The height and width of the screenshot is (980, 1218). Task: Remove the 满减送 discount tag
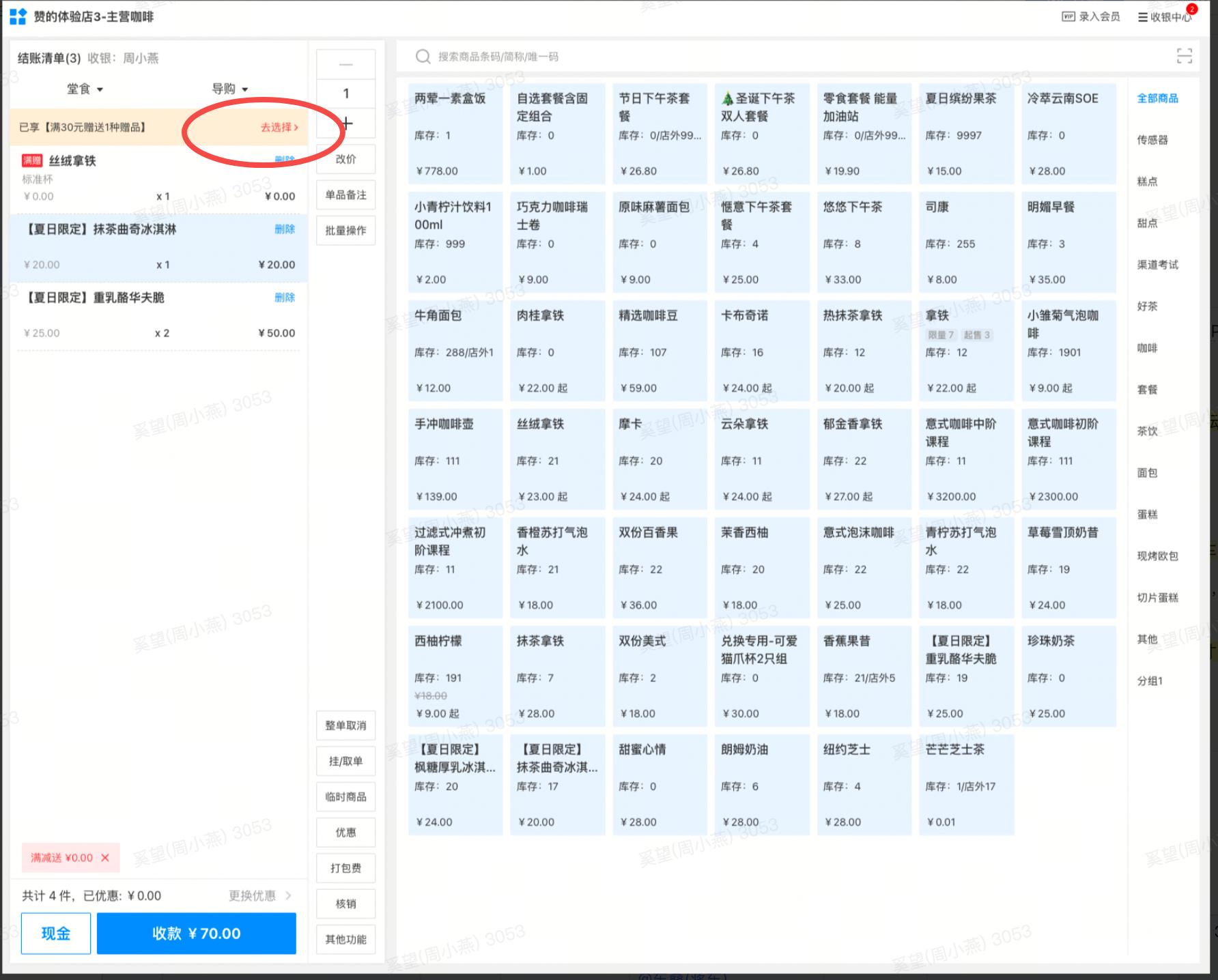(x=105, y=858)
